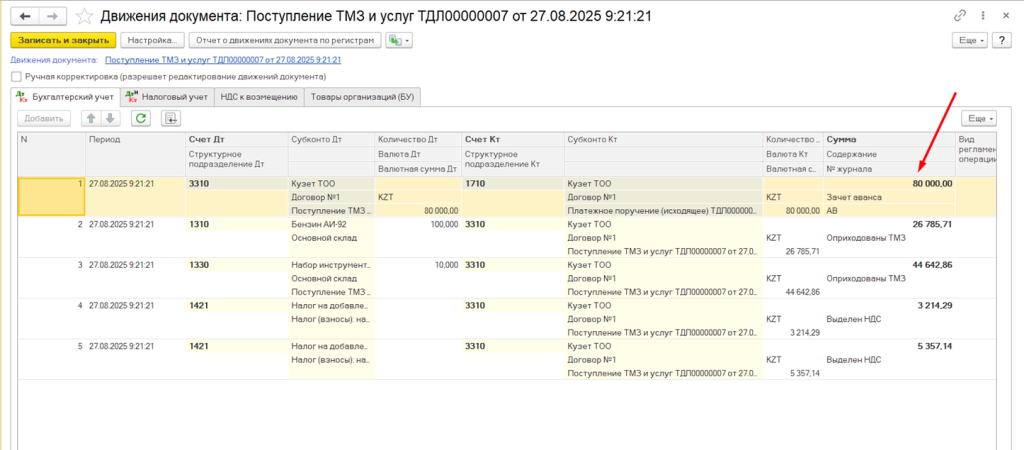Enable the Ручная корректировка checkbox
Image resolution: width=1024 pixels, height=450 pixels.
coord(16,77)
